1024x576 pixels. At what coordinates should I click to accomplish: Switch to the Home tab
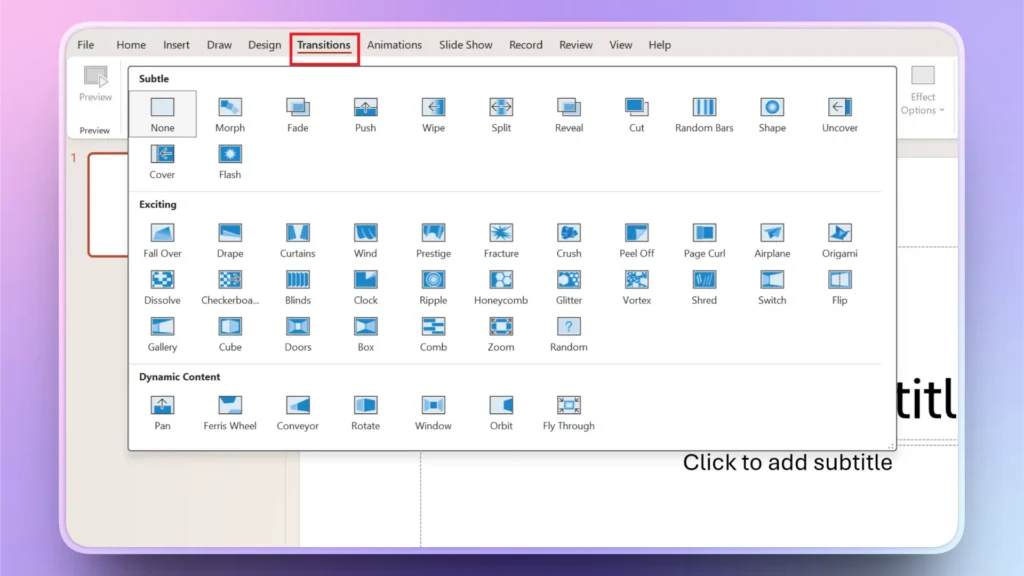(131, 45)
